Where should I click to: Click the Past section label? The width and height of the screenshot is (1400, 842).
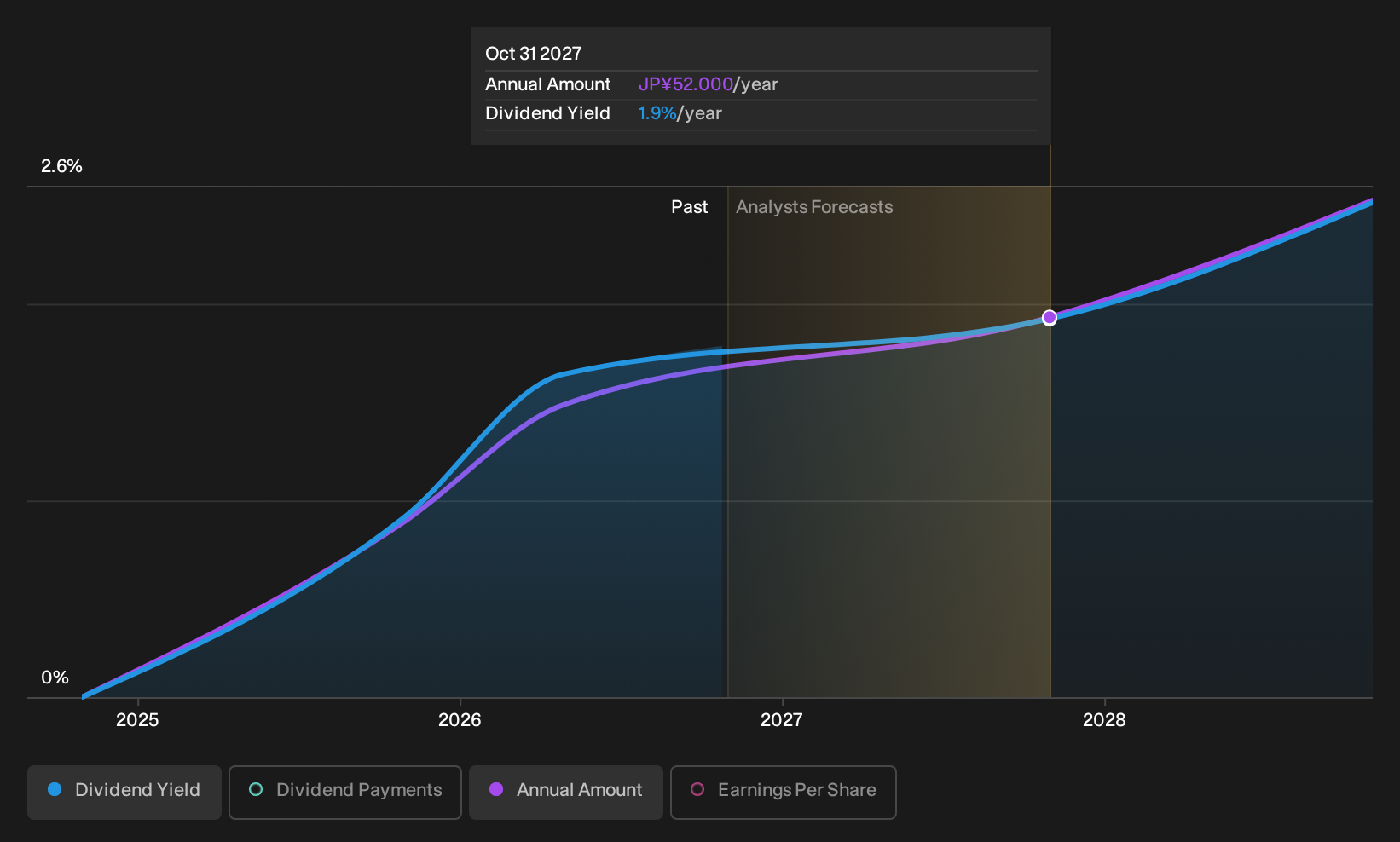[689, 207]
